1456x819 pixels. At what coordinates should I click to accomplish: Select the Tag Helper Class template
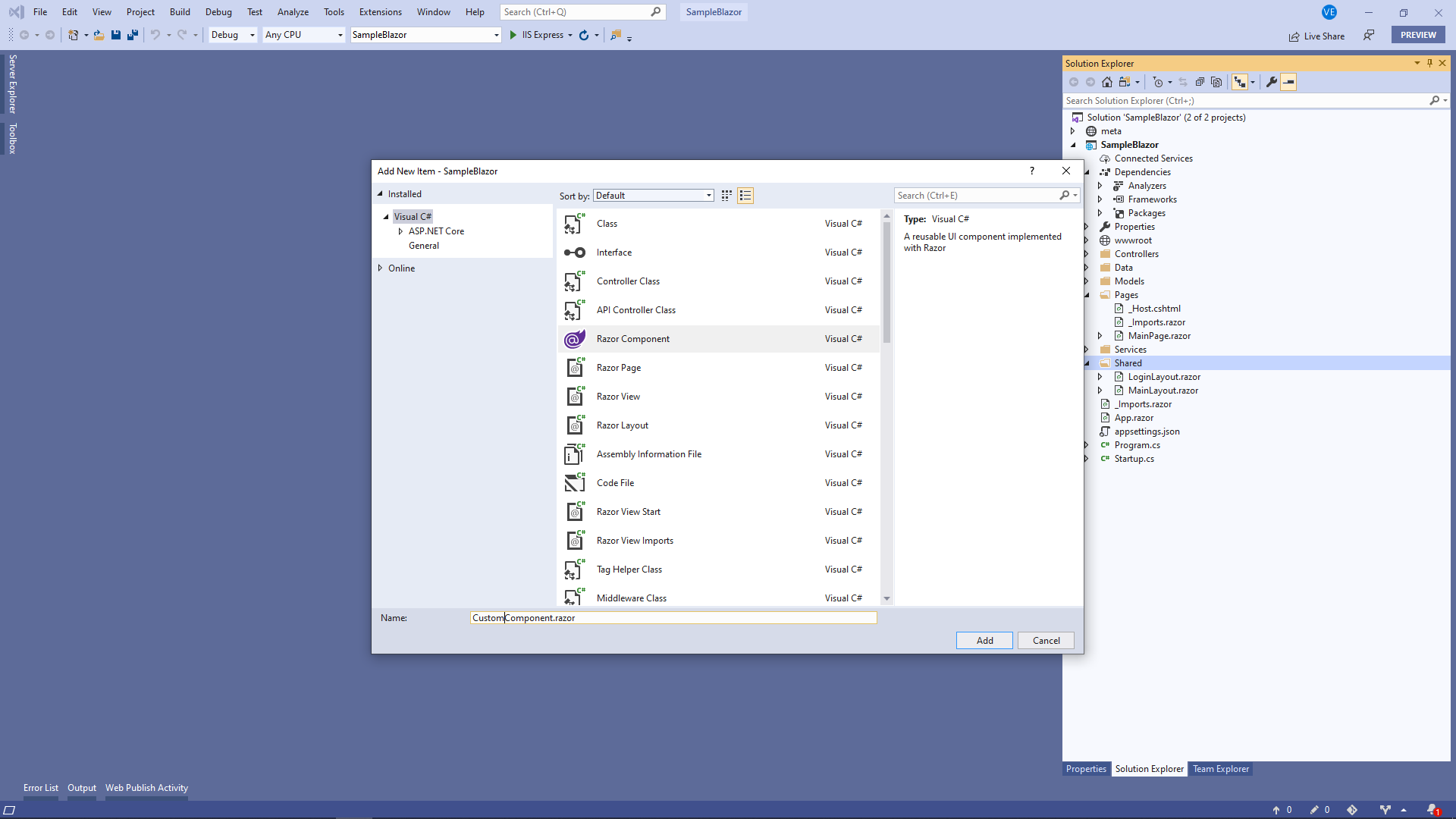tap(719, 570)
